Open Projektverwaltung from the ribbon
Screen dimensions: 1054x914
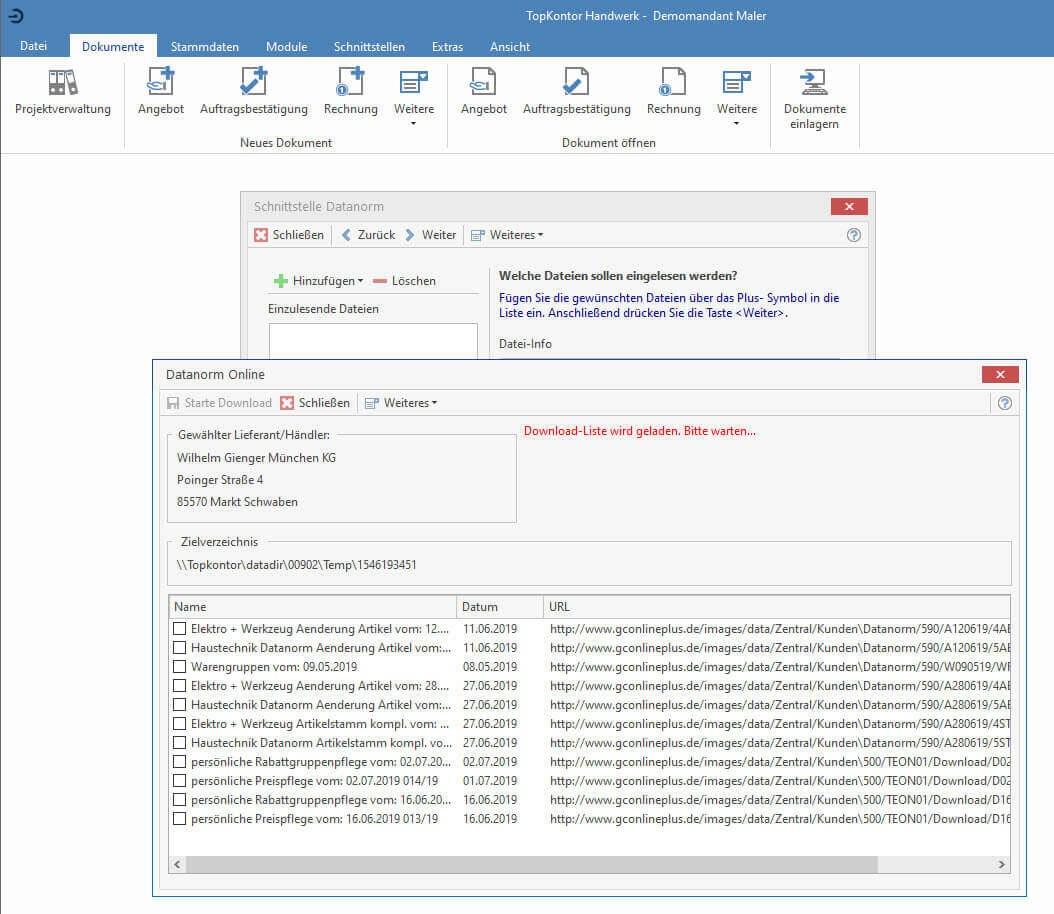pos(63,93)
